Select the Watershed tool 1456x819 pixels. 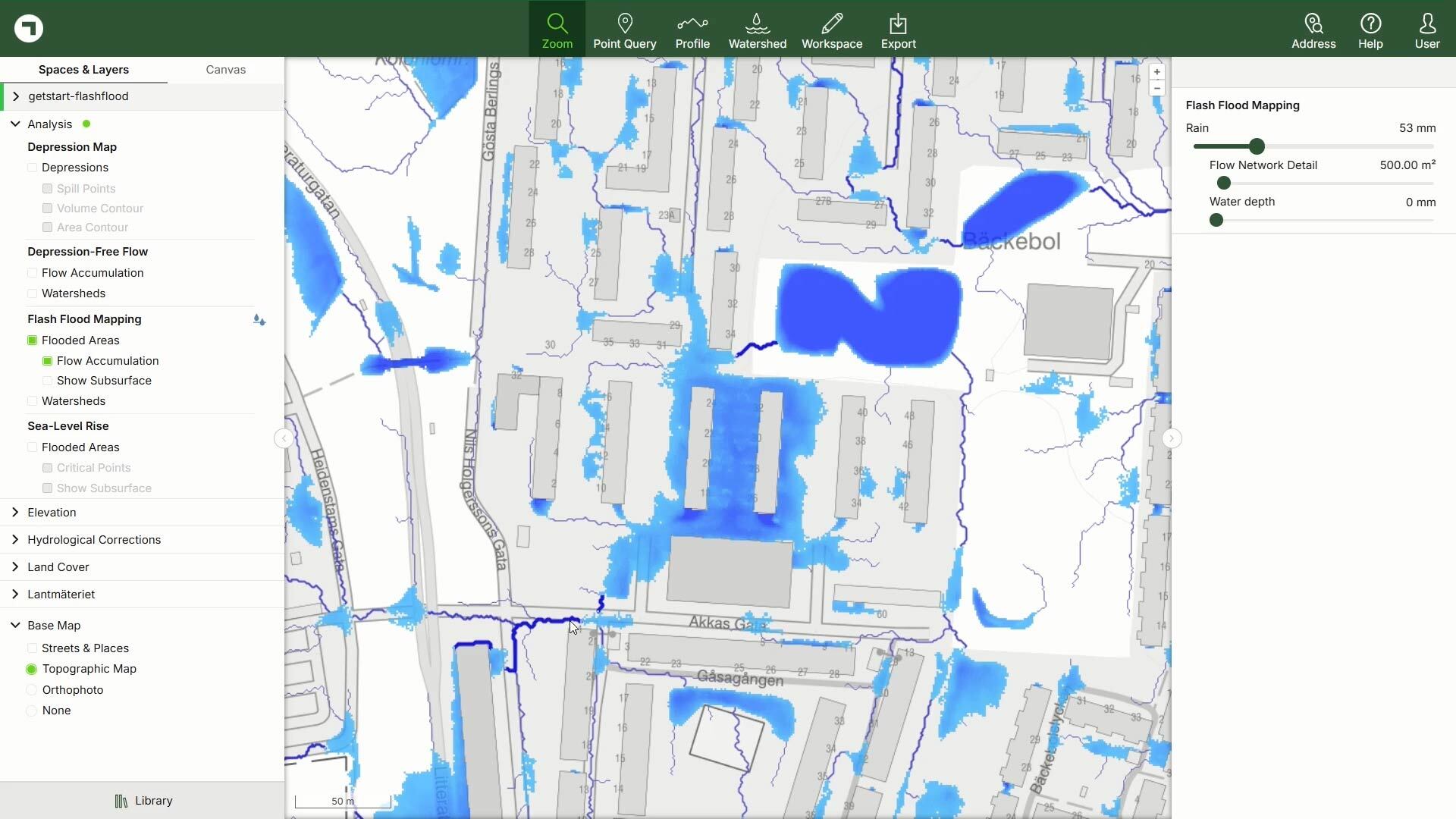[x=757, y=30]
